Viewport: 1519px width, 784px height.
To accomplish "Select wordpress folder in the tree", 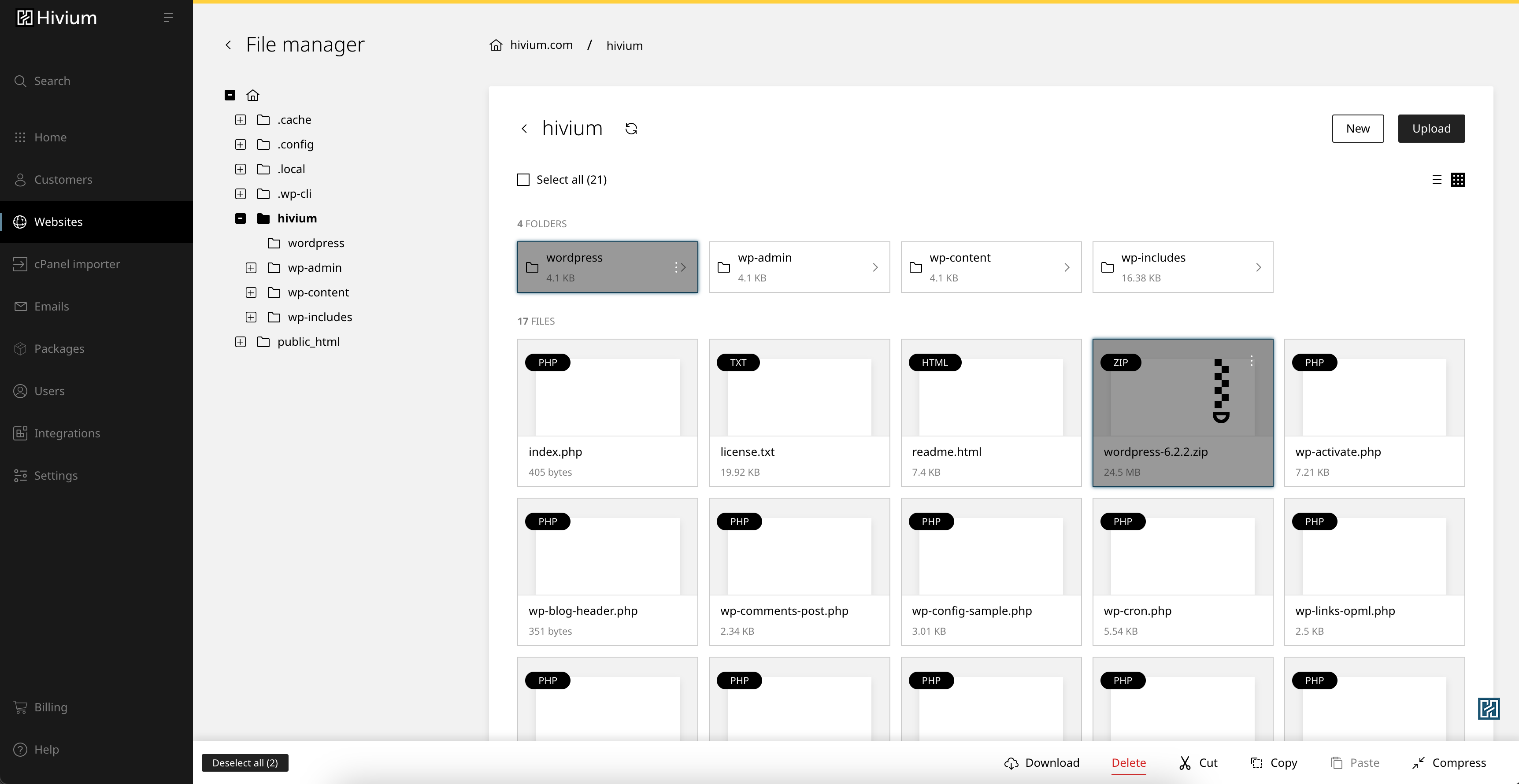I will click(x=315, y=244).
